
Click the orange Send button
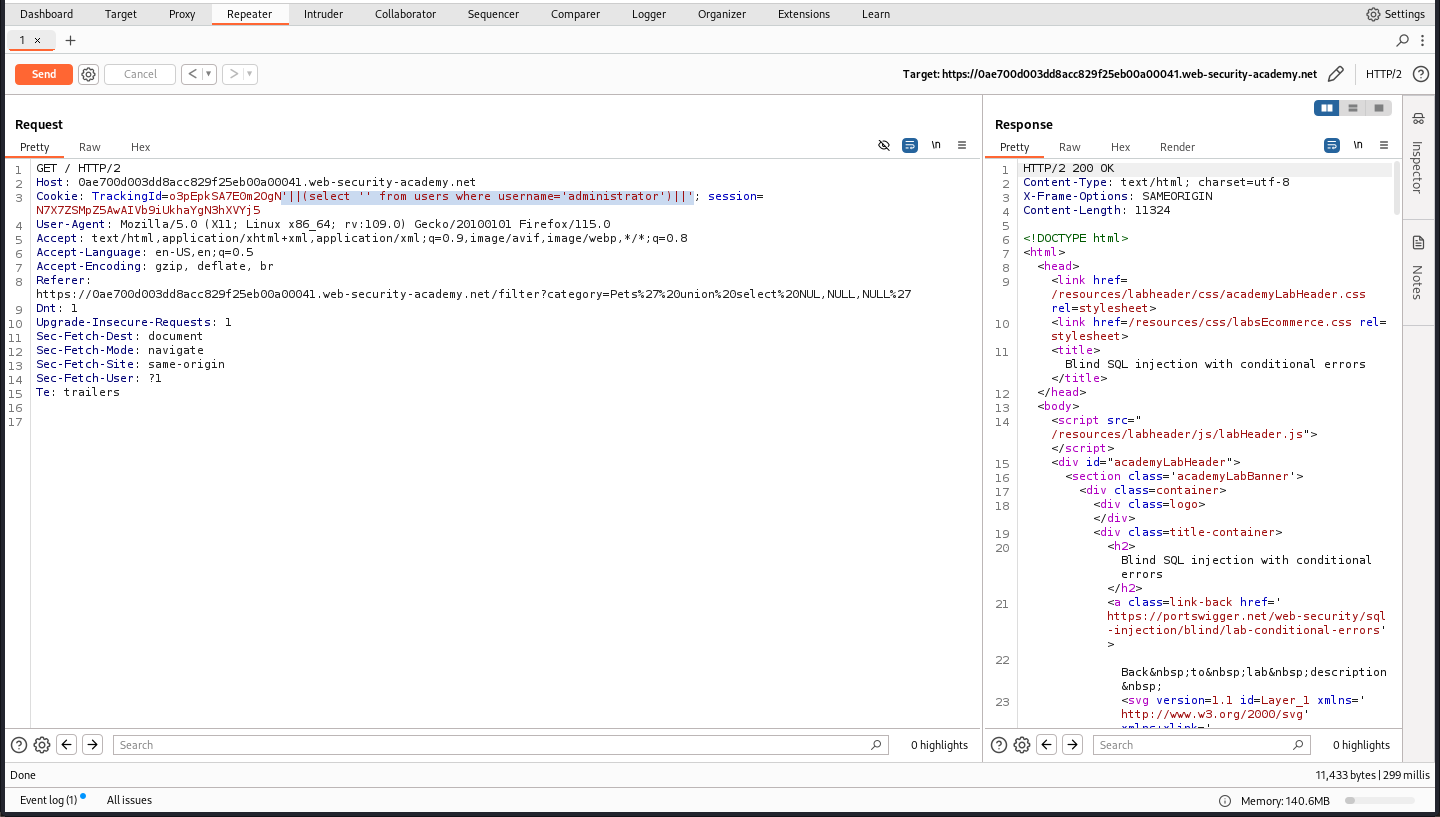pyautogui.click(x=44, y=74)
